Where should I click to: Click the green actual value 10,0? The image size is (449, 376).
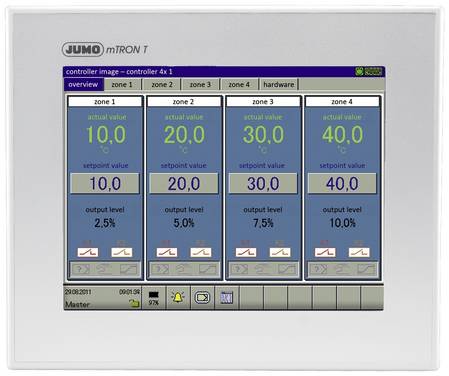(106, 135)
